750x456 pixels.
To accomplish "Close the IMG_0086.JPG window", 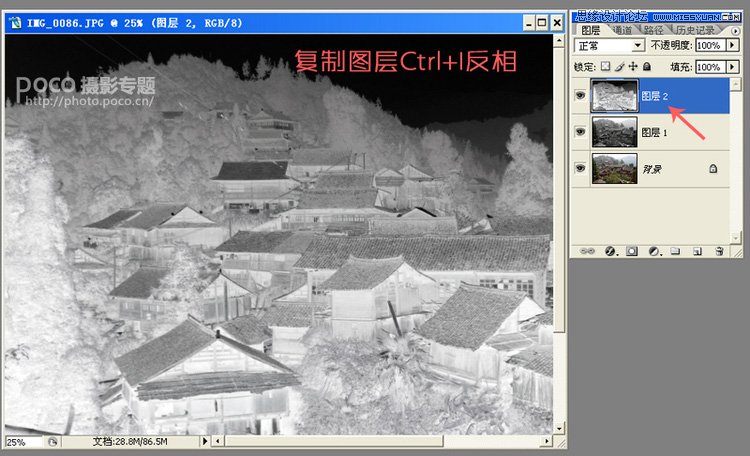I will tap(557, 23).
